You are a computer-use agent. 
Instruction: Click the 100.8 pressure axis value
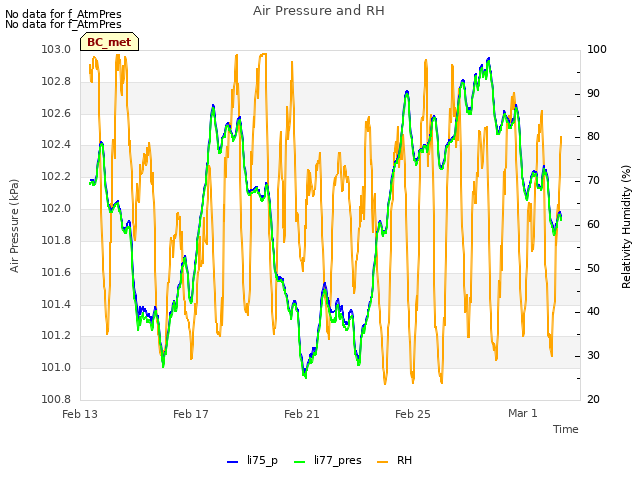56,399
